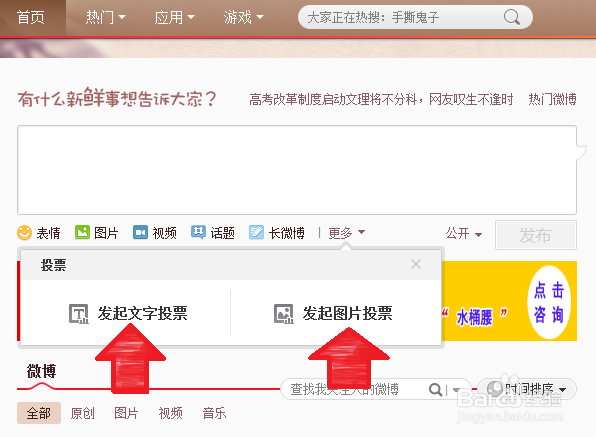Image resolution: width=596 pixels, height=437 pixels.
Task: Click the picture poll image icon
Action: [x=284, y=314]
